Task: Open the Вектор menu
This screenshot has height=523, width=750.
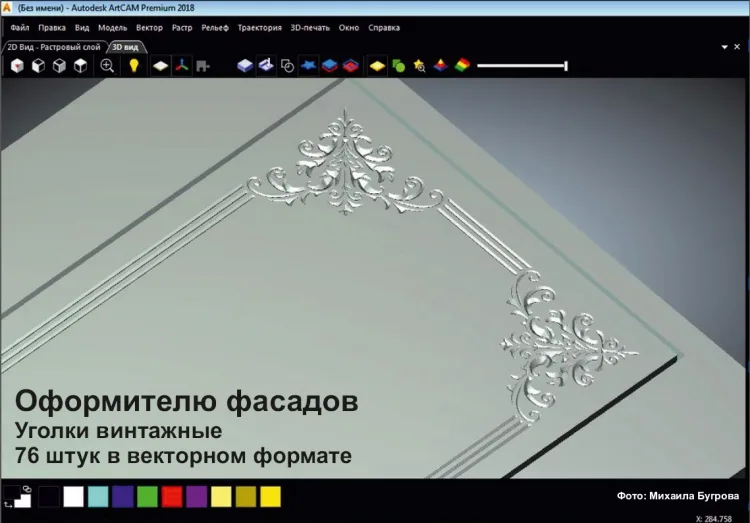Action: click(149, 28)
